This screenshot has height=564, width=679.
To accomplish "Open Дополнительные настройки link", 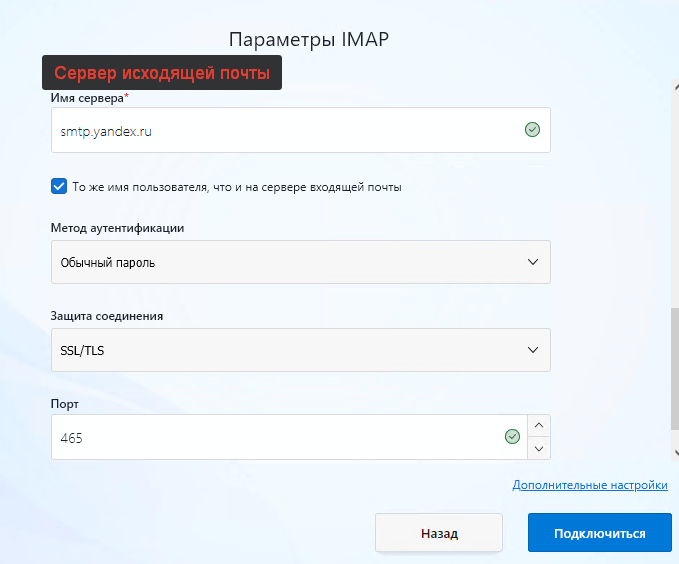I will click(590, 485).
